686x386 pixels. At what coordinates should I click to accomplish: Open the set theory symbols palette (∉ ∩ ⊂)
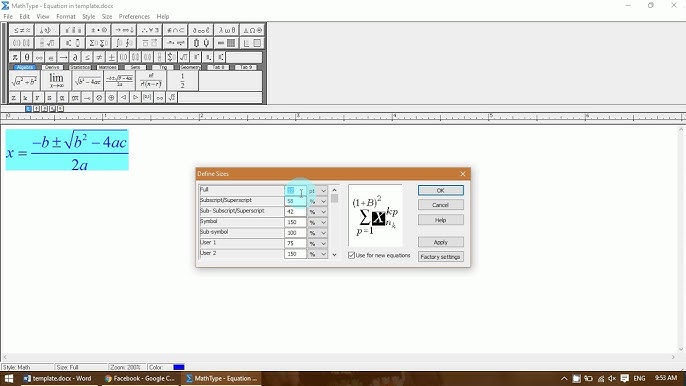tap(176, 30)
